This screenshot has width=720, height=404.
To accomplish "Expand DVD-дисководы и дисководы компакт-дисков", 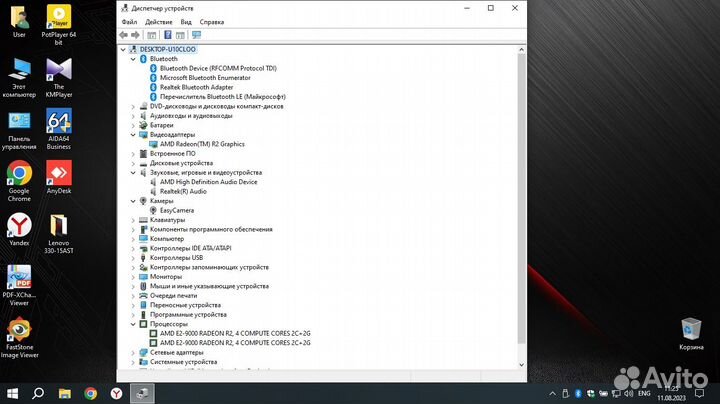I will pos(133,106).
